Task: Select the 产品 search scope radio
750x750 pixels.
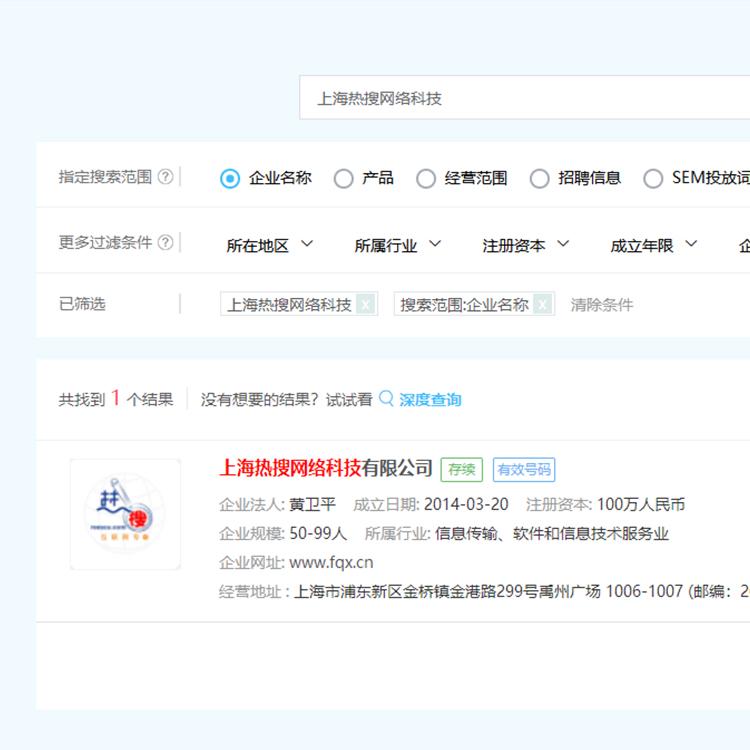Action: point(343,178)
